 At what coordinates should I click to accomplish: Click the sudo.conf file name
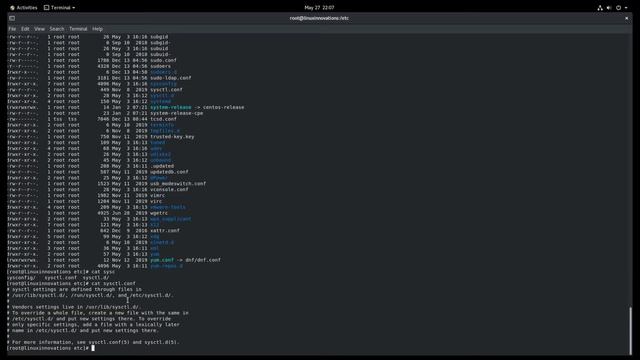163,60
